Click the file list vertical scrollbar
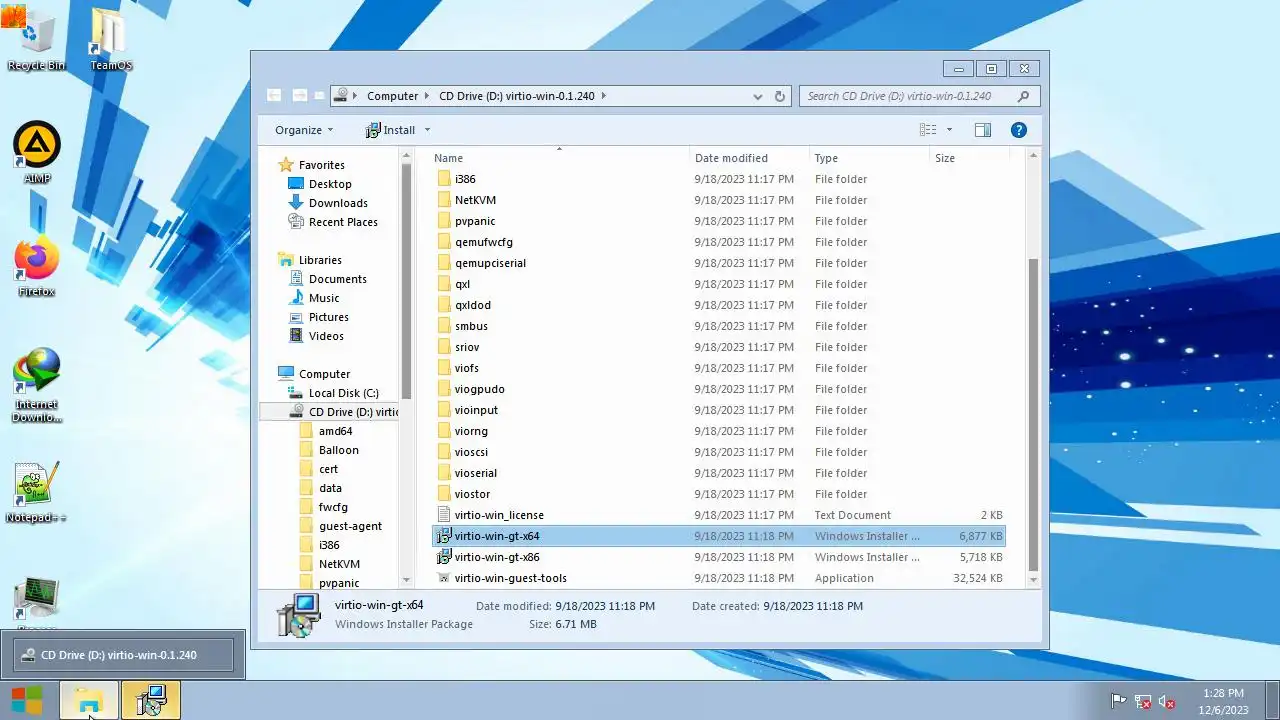 point(1033,415)
